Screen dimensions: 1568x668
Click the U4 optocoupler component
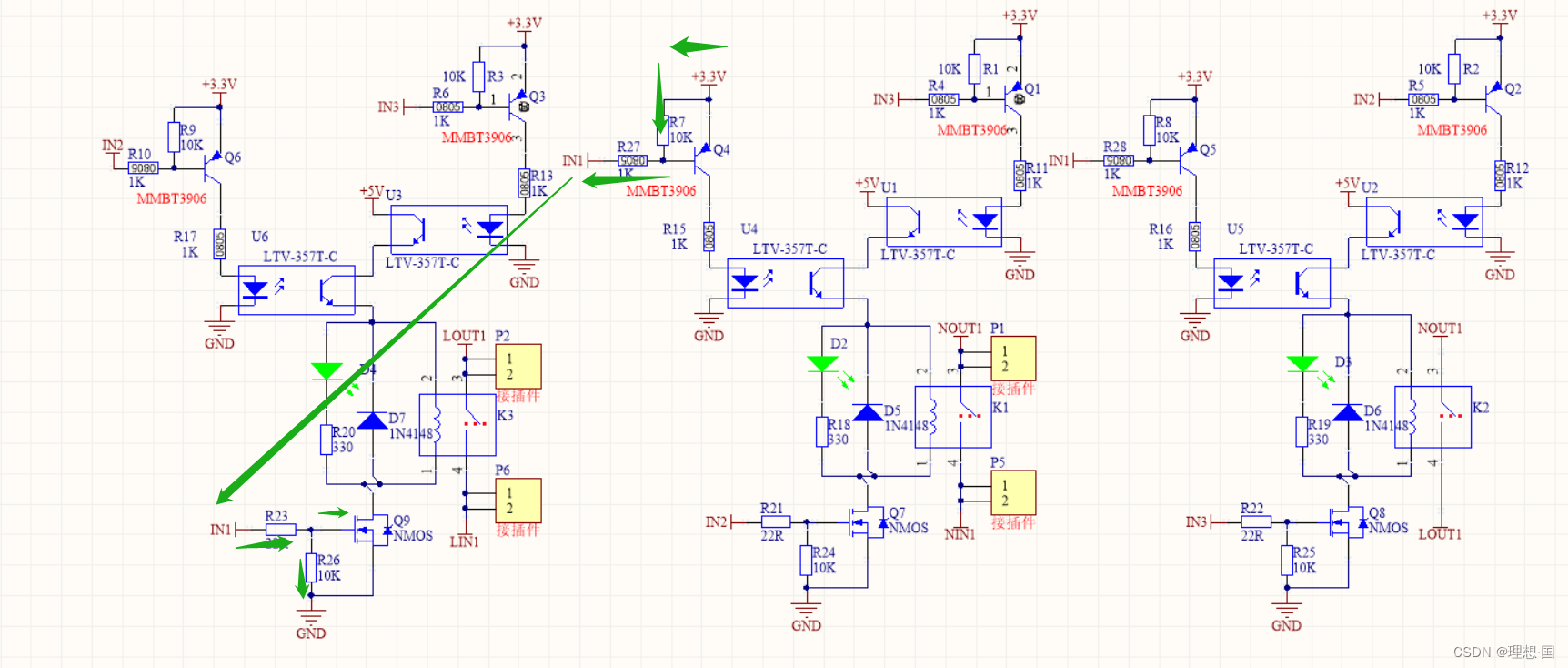coord(786,283)
